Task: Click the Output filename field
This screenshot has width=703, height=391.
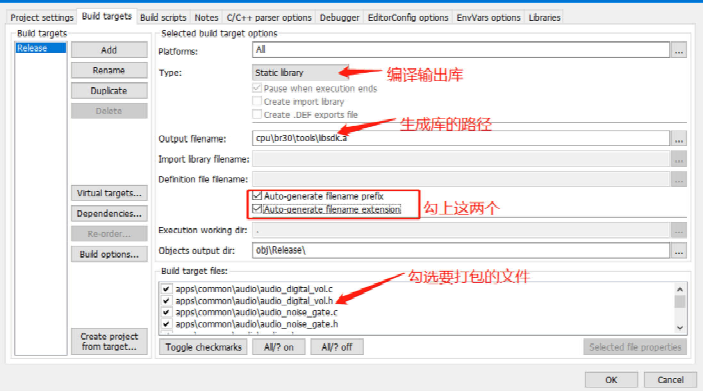Action: click(x=461, y=138)
